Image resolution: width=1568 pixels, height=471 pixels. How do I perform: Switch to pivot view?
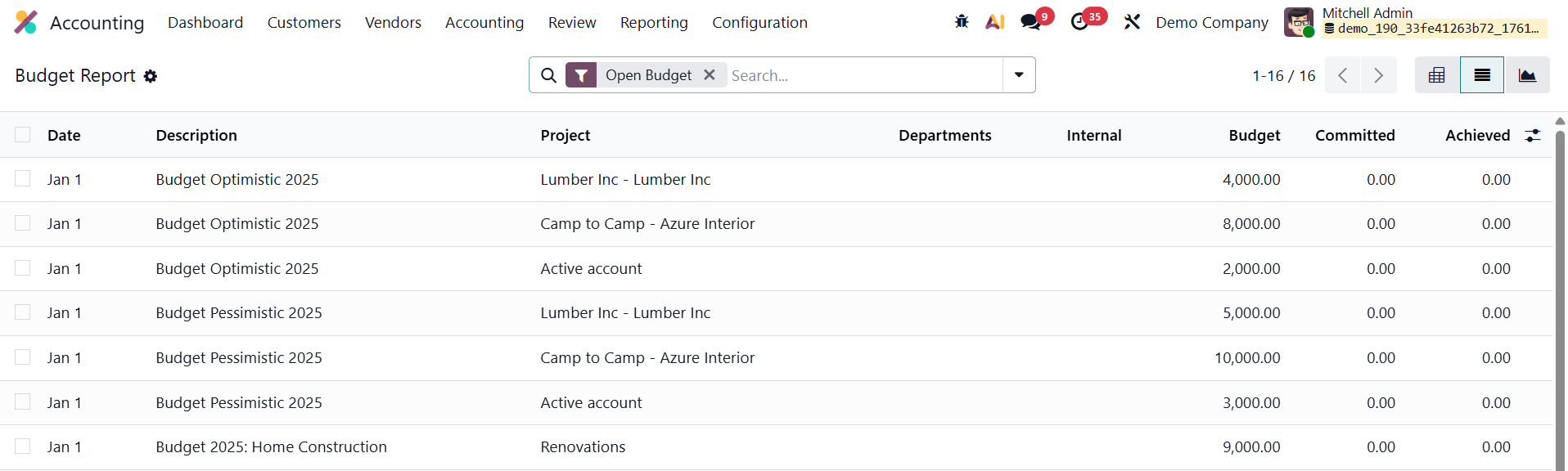tap(1436, 75)
